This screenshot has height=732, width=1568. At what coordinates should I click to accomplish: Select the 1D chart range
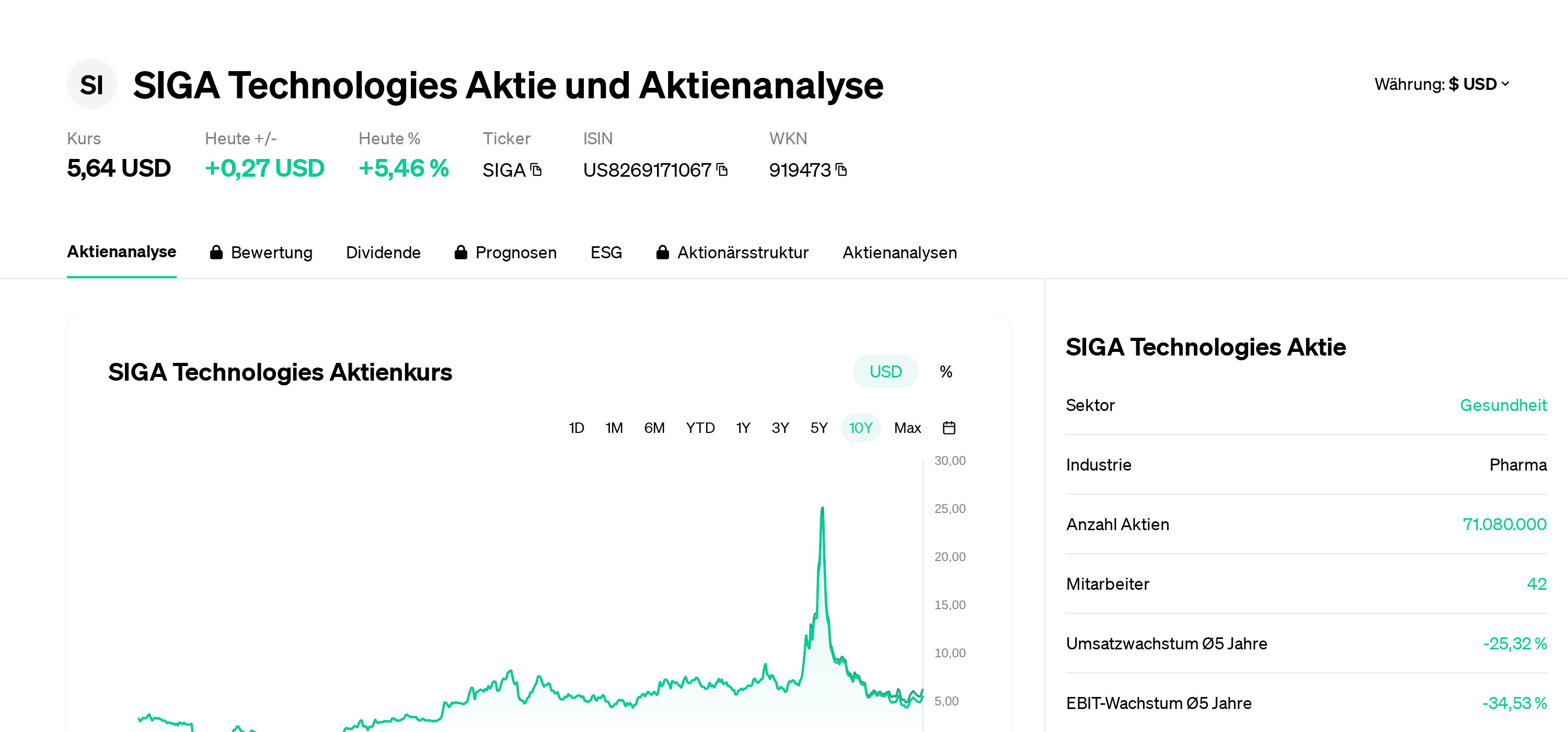tap(577, 428)
